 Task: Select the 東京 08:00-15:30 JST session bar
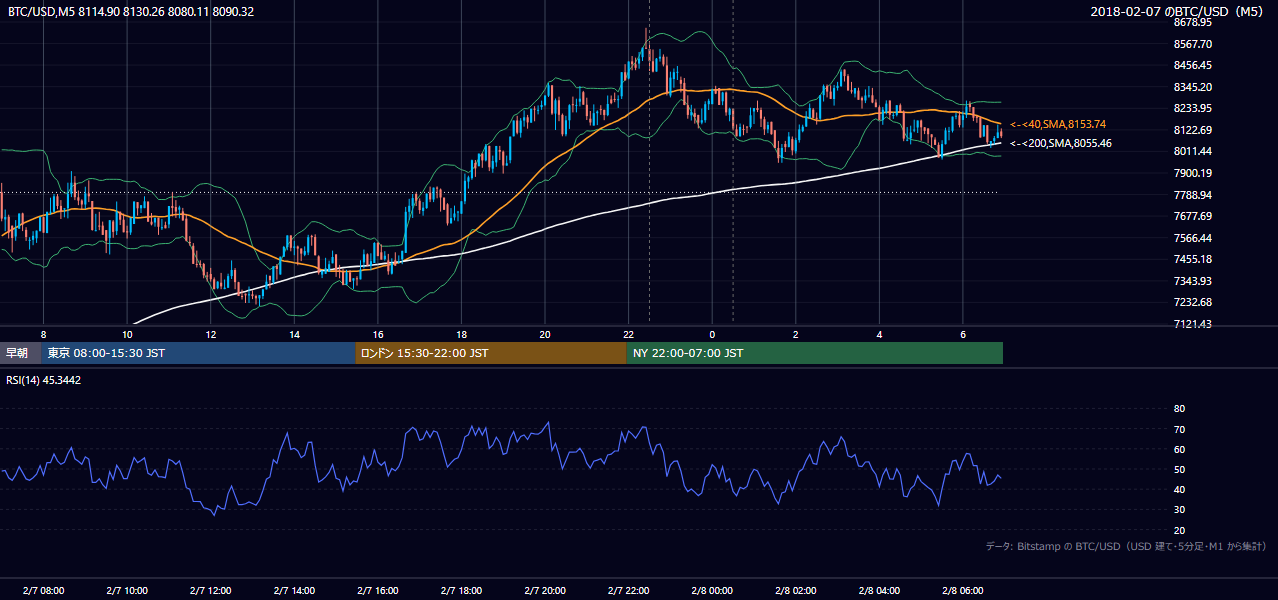pyautogui.click(x=199, y=353)
